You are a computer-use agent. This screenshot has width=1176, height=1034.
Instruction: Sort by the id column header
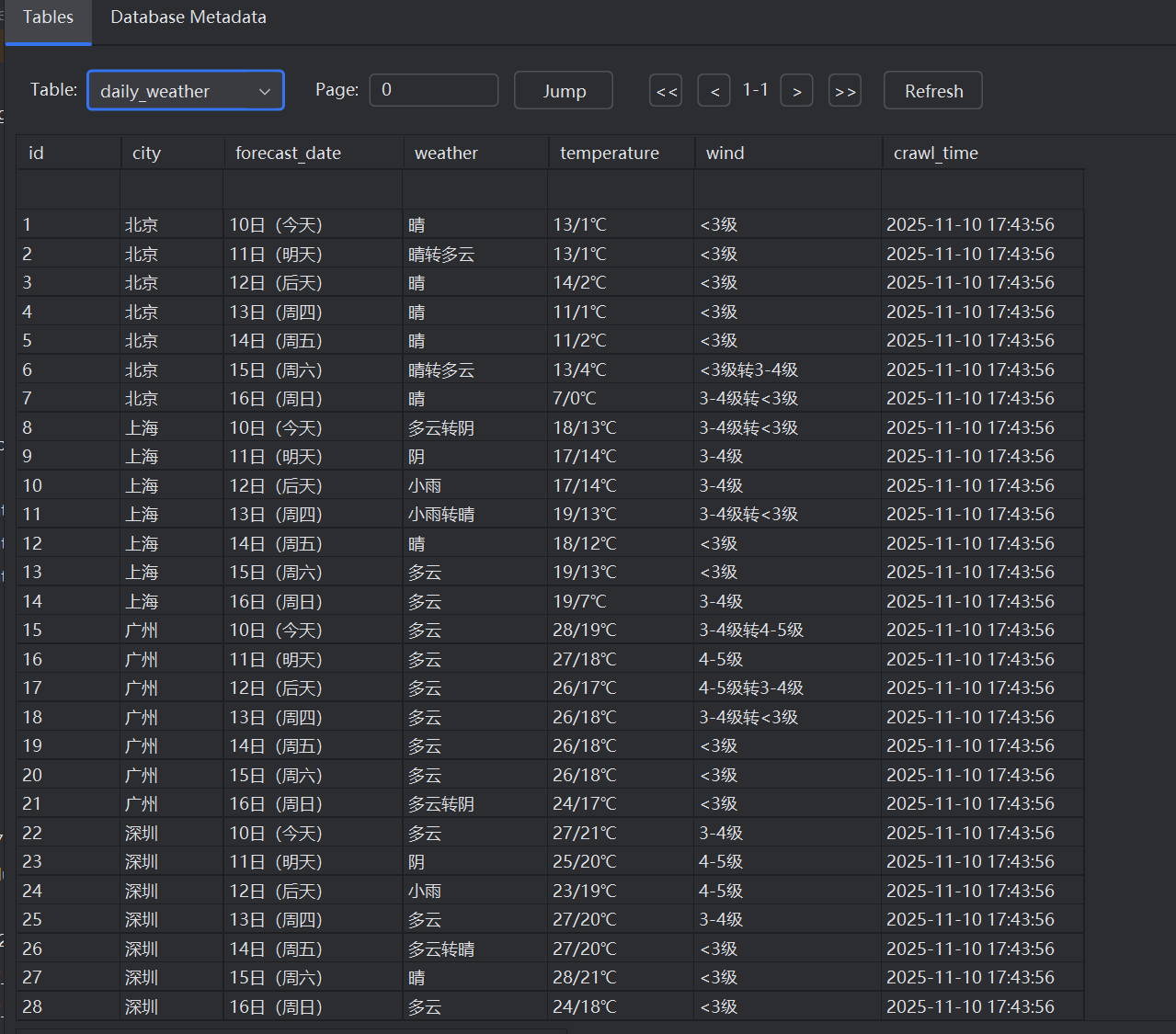pyautogui.click(x=68, y=153)
